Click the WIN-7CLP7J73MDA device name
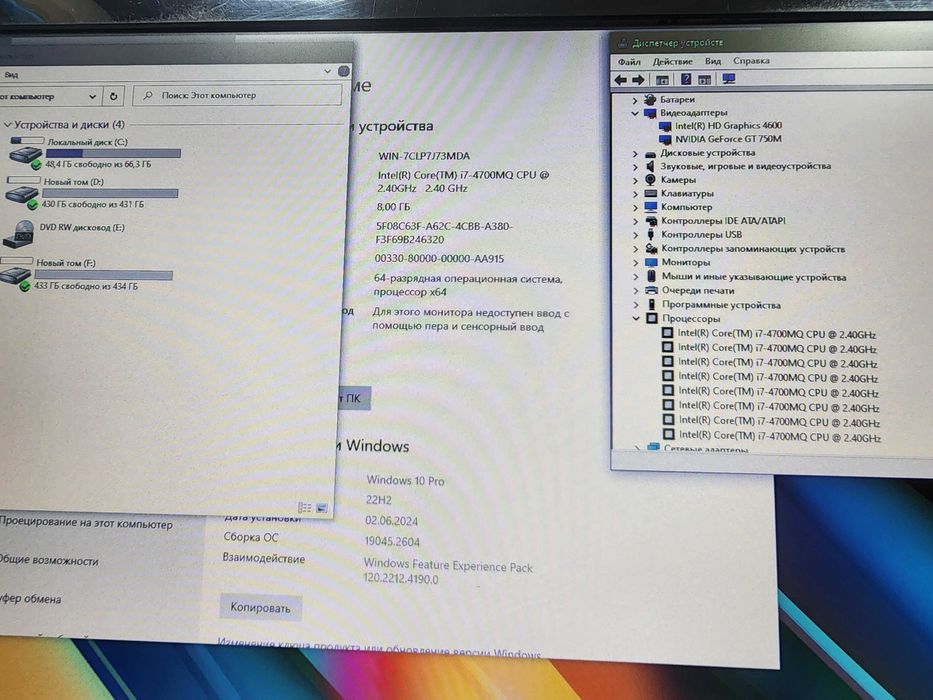The width and height of the screenshot is (933, 700). pos(424,156)
